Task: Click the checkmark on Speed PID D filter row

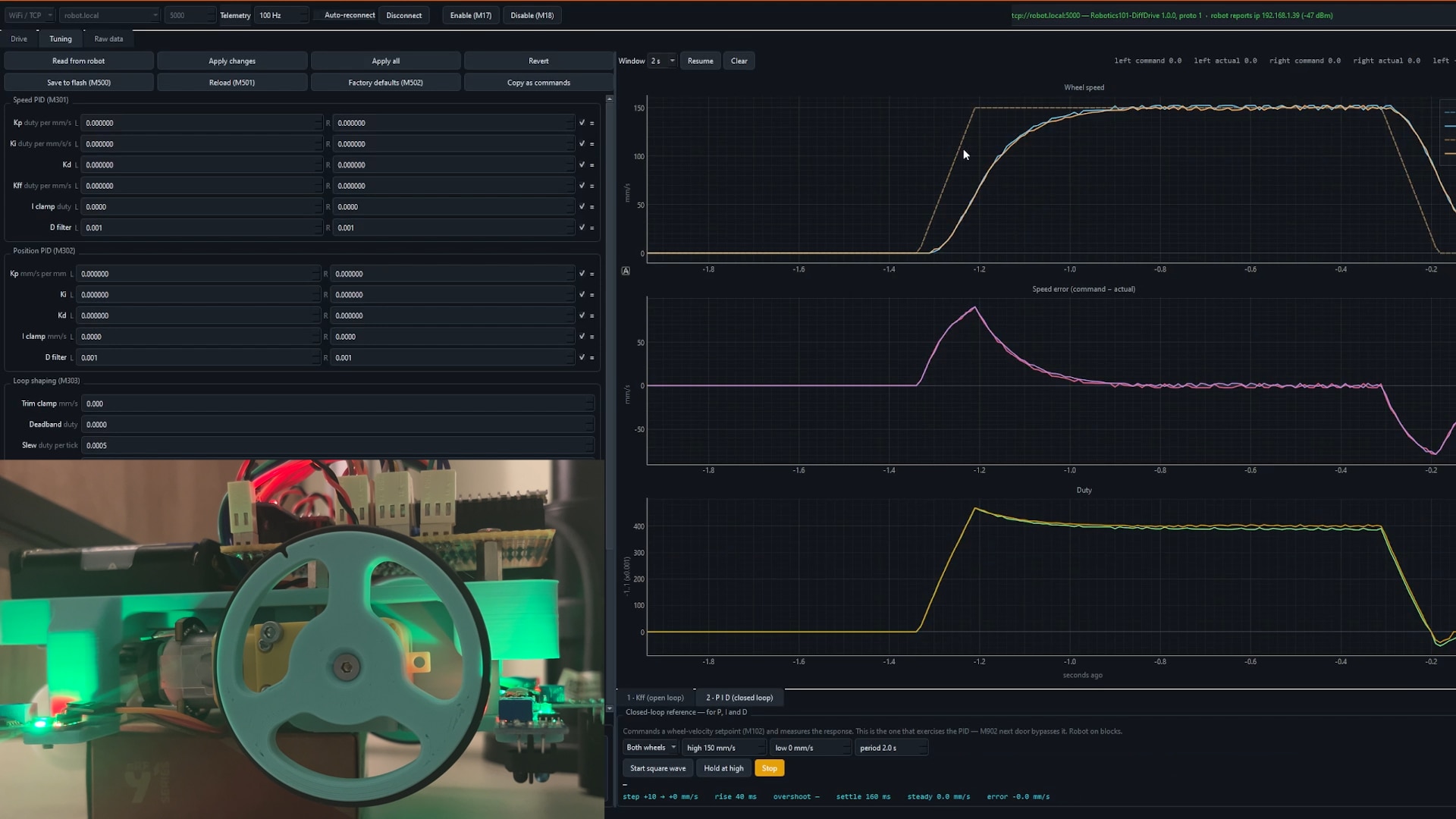Action: (582, 227)
